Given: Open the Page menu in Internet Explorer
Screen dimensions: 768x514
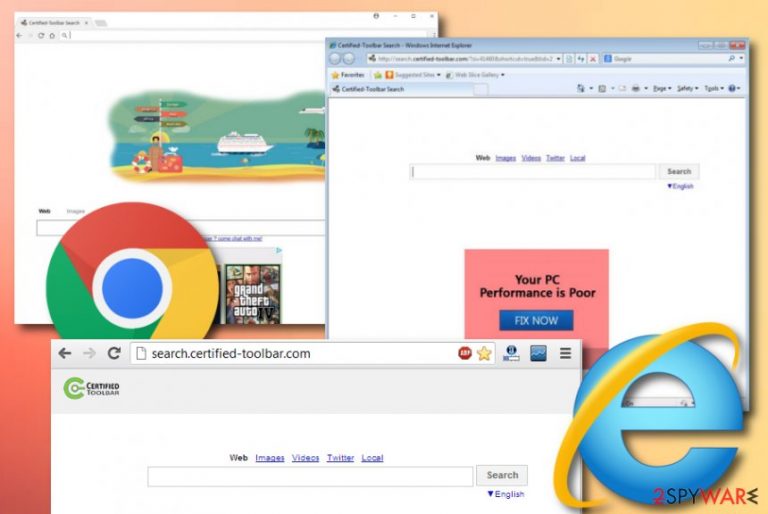Looking at the screenshot, I should 662,88.
